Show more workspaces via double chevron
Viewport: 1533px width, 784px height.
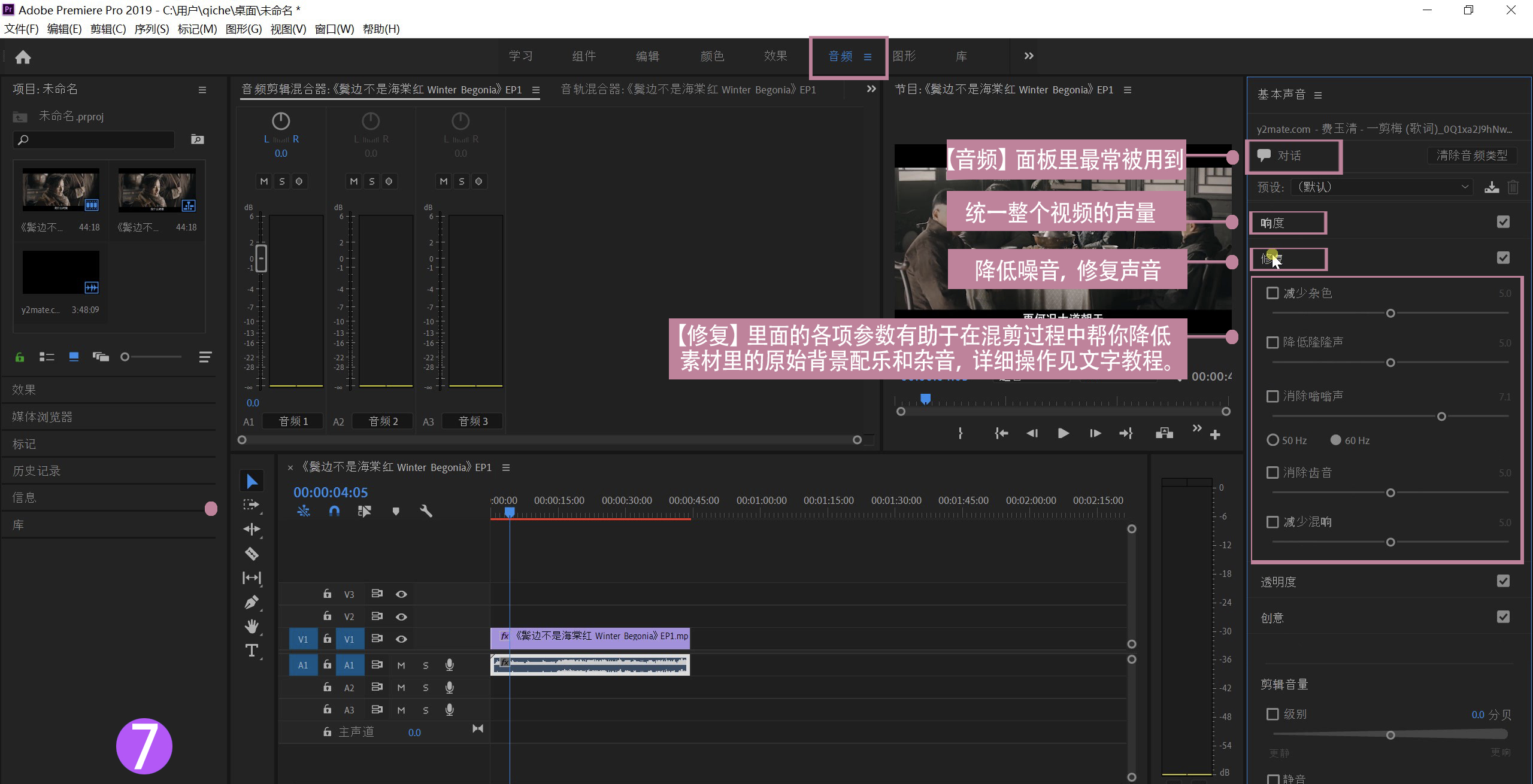pyautogui.click(x=1029, y=56)
